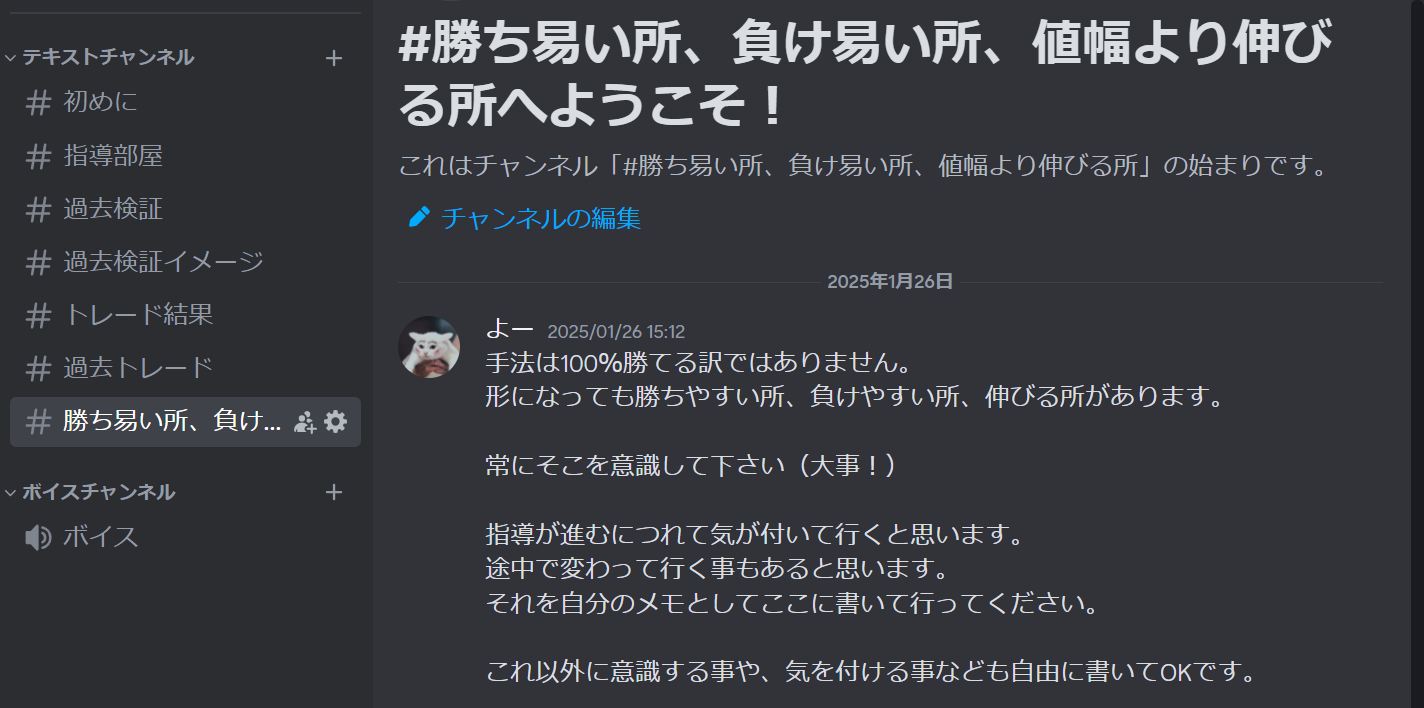
Task: Click the 2025/01/26 15:12 message timestamp
Action: (616, 332)
